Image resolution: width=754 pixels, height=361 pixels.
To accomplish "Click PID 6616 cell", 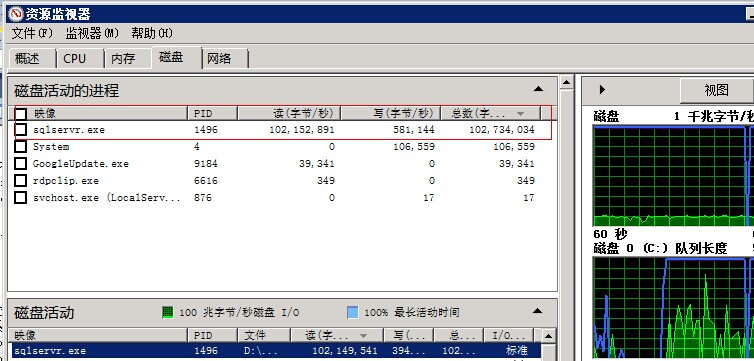I will point(206,181).
